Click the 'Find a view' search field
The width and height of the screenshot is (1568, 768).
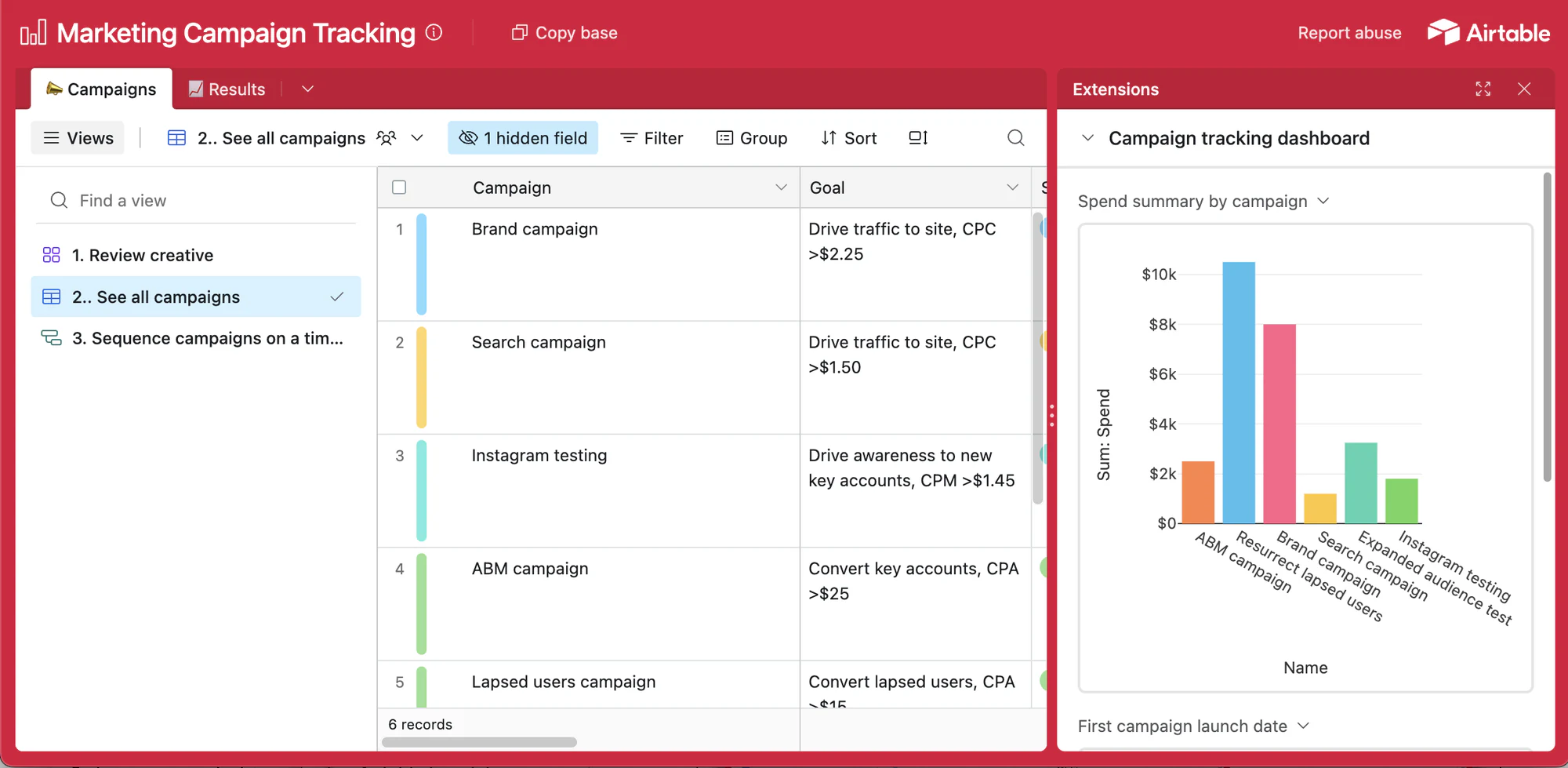click(x=196, y=201)
